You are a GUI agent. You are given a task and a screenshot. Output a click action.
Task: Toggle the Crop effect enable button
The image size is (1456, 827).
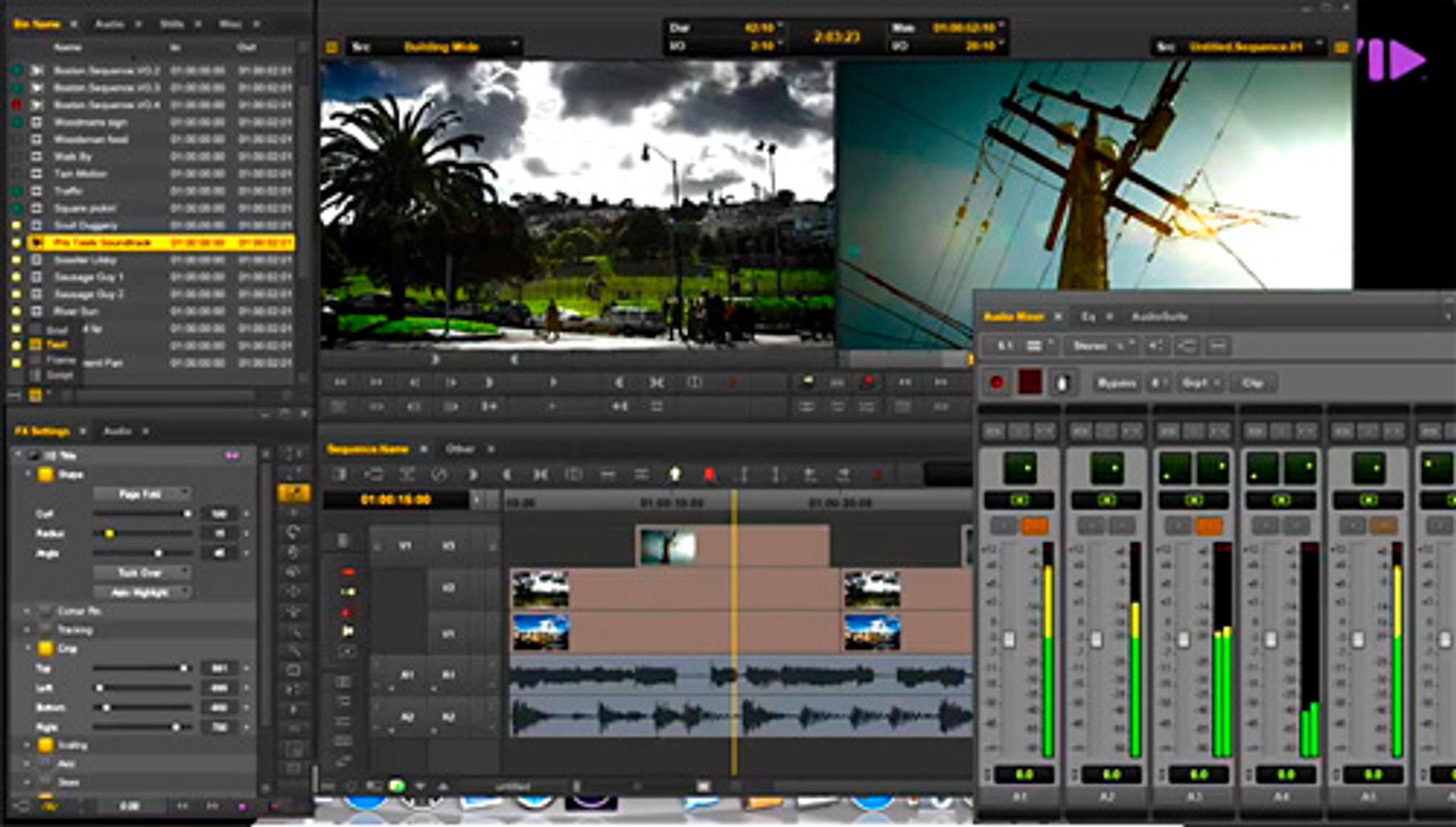pos(46,648)
